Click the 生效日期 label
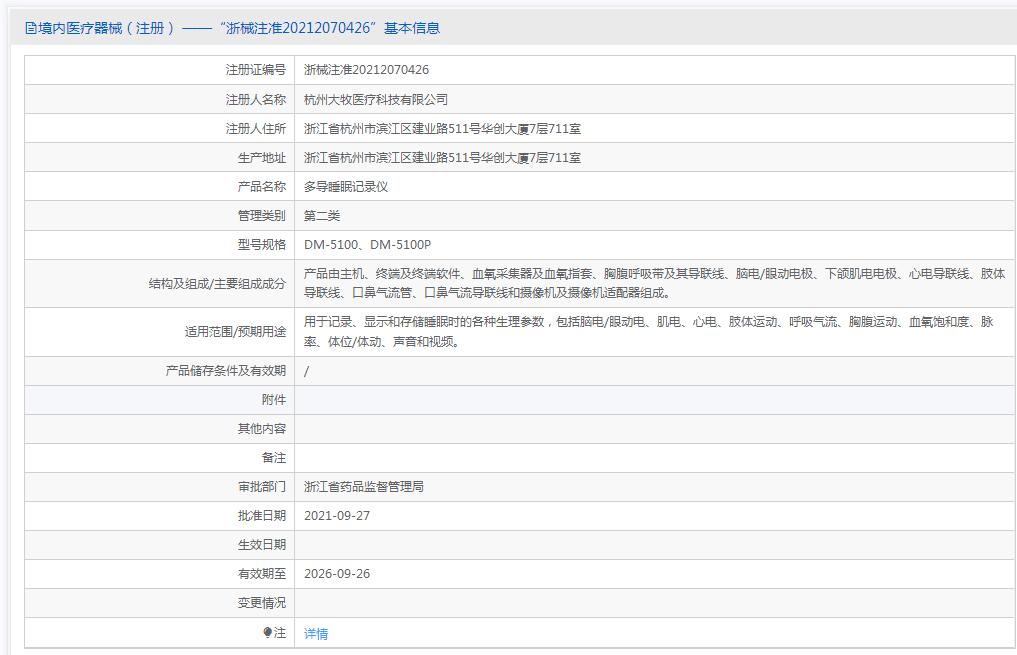Image resolution: width=1017 pixels, height=655 pixels. [261, 545]
